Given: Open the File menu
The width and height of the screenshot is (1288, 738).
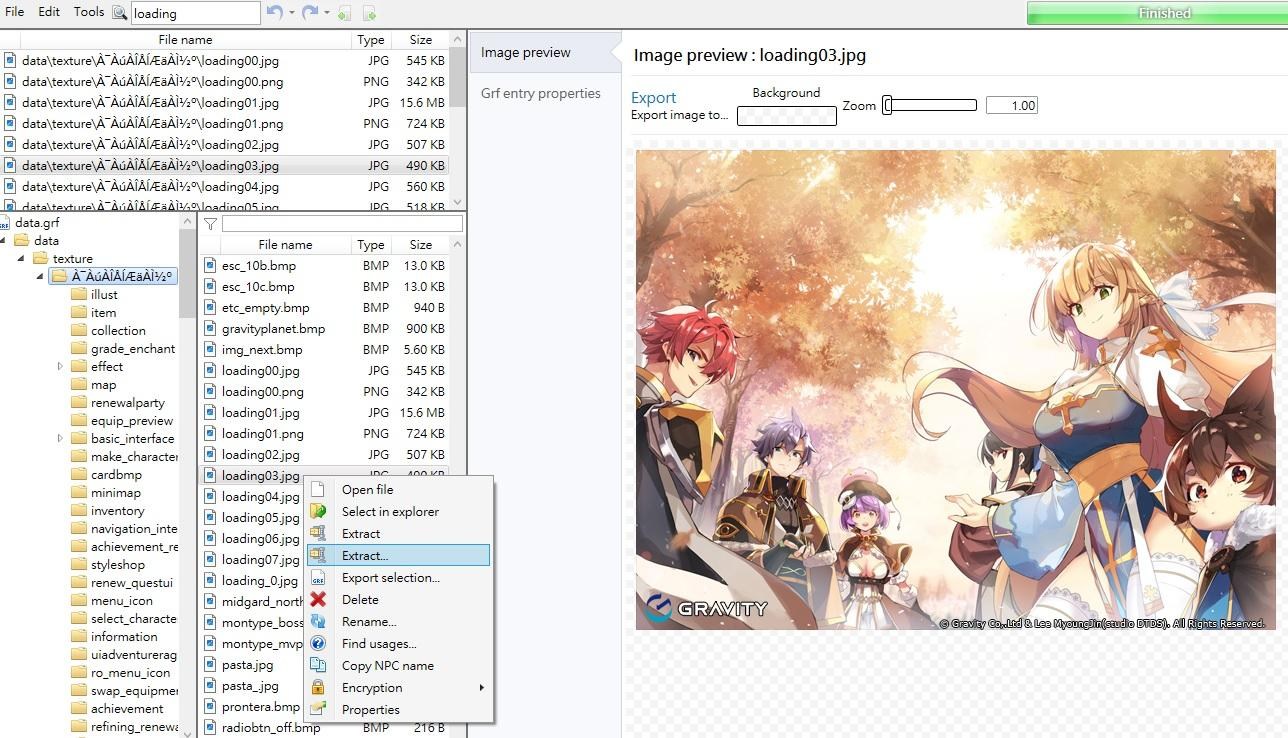Looking at the screenshot, I should (14, 12).
